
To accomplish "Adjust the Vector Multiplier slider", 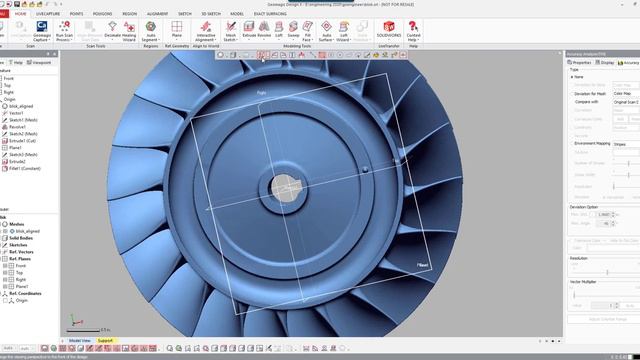I will pos(574,295).
